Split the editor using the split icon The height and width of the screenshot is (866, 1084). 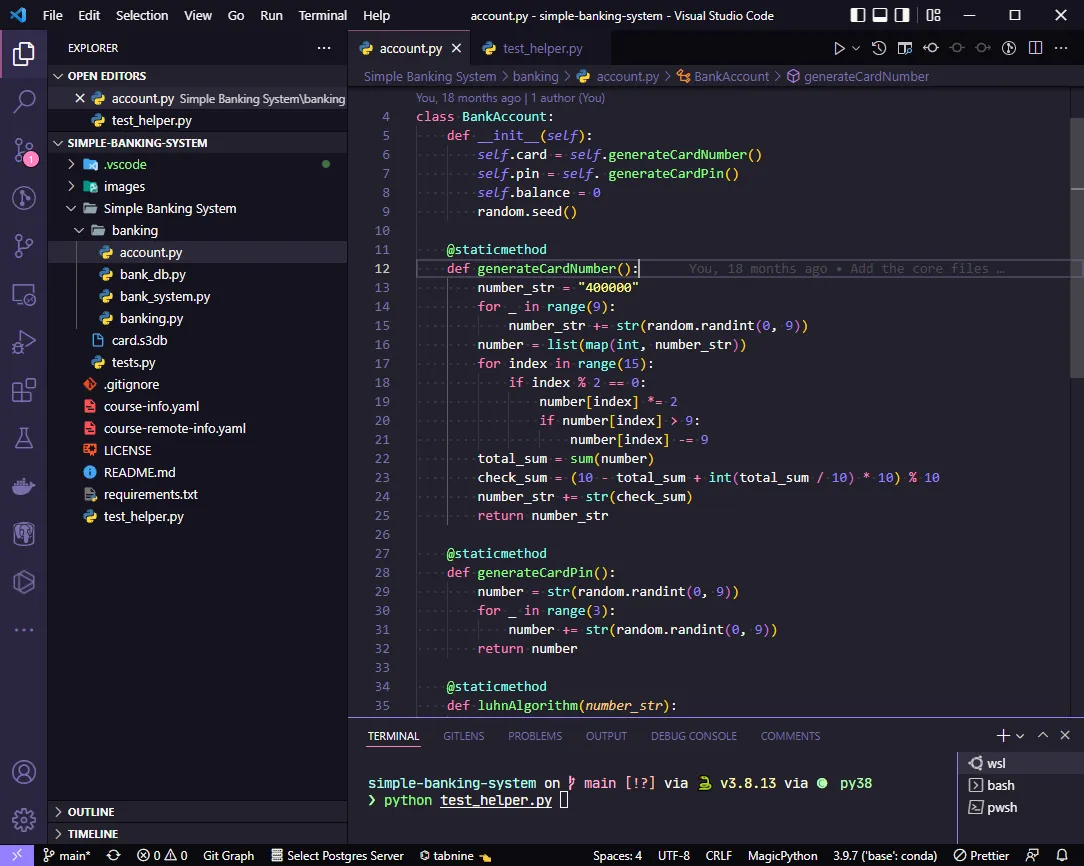[x=1034, y=47]
